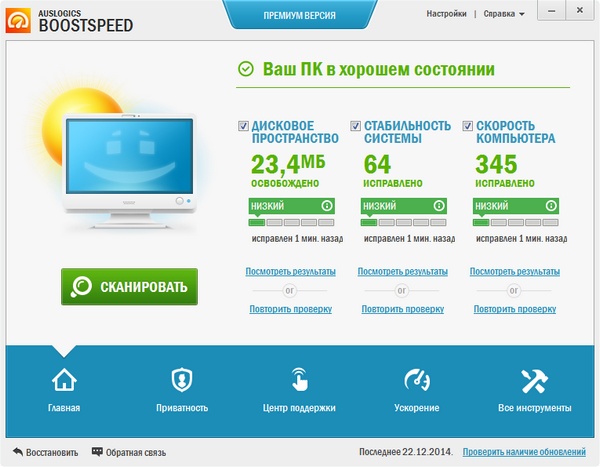Open the Настройки menu item

point(446,14)
